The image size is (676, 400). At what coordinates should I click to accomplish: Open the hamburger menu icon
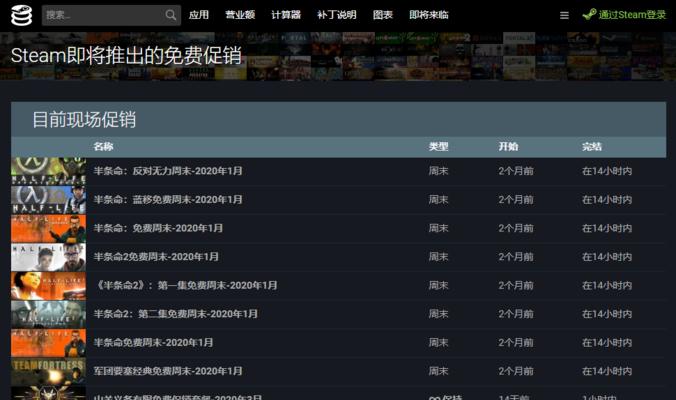click(x=564, y=16)
